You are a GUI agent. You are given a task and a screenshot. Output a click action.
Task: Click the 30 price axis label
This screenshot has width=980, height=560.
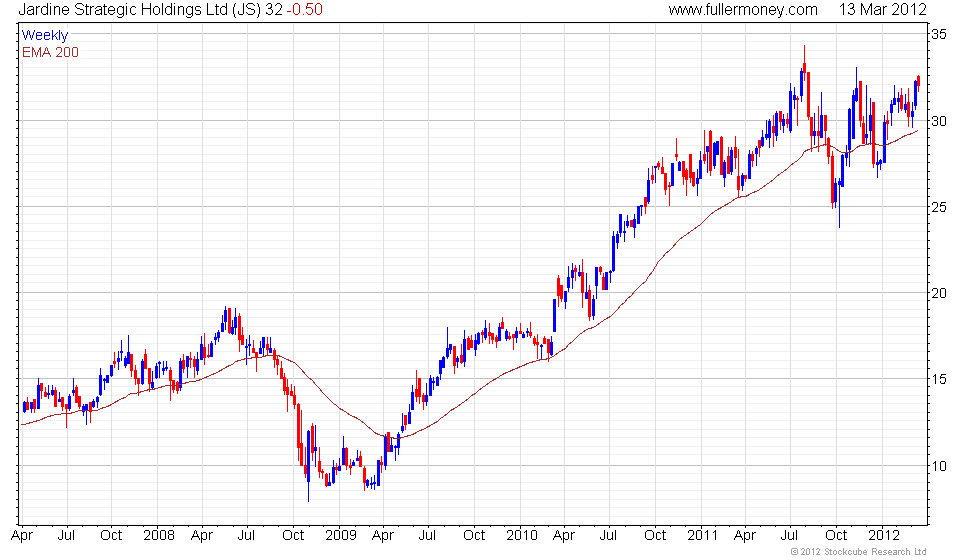[x=938, y=121]
